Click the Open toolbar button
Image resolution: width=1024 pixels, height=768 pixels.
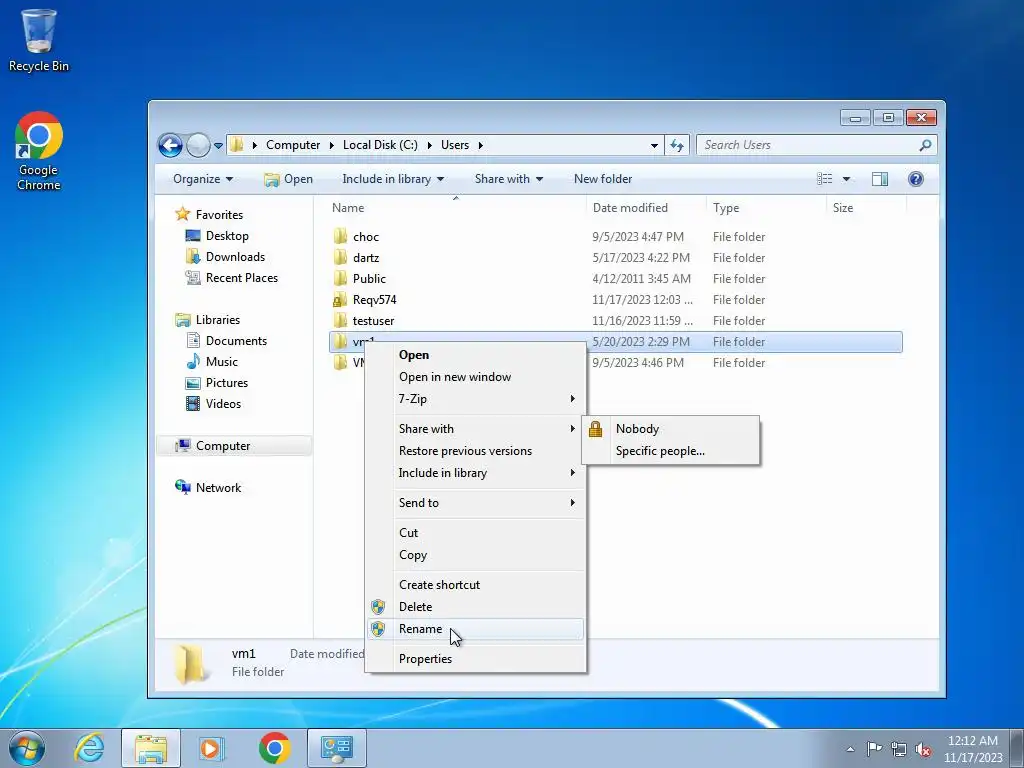(288, 179)
